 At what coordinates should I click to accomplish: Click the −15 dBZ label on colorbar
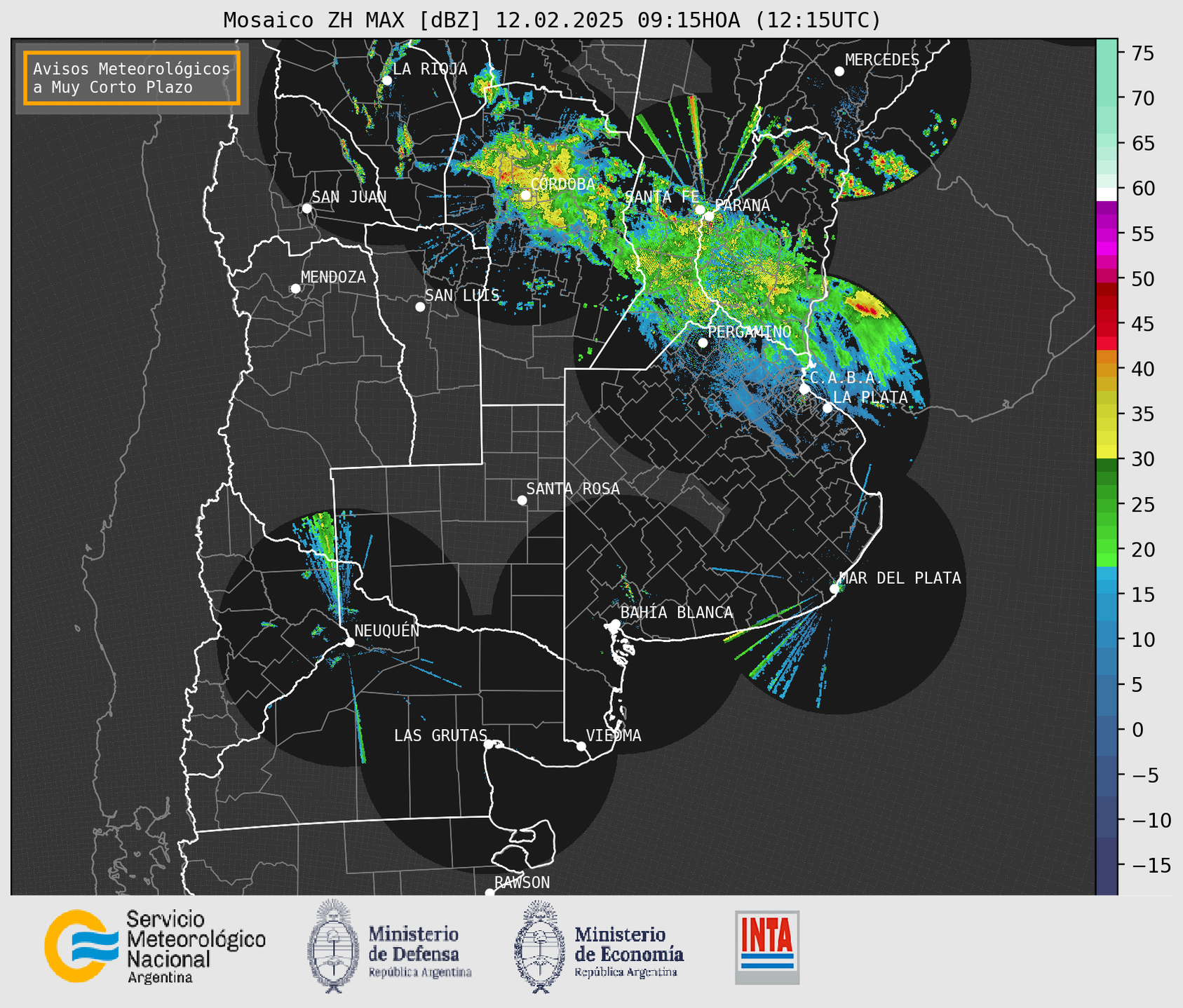1150,865
